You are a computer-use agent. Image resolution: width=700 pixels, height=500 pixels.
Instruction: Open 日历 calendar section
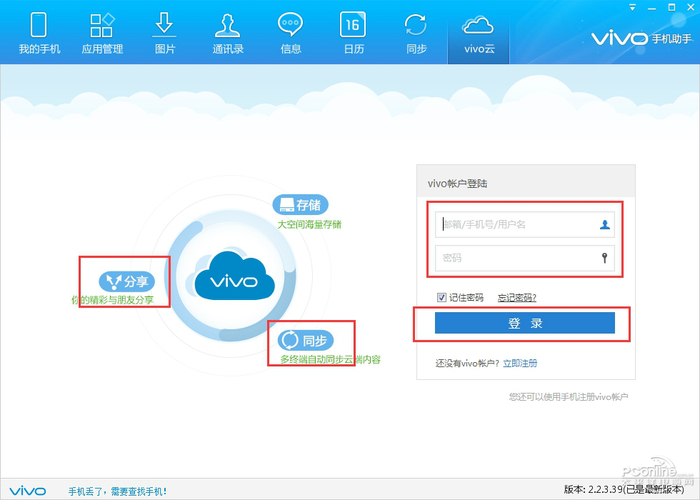(353, 33)
